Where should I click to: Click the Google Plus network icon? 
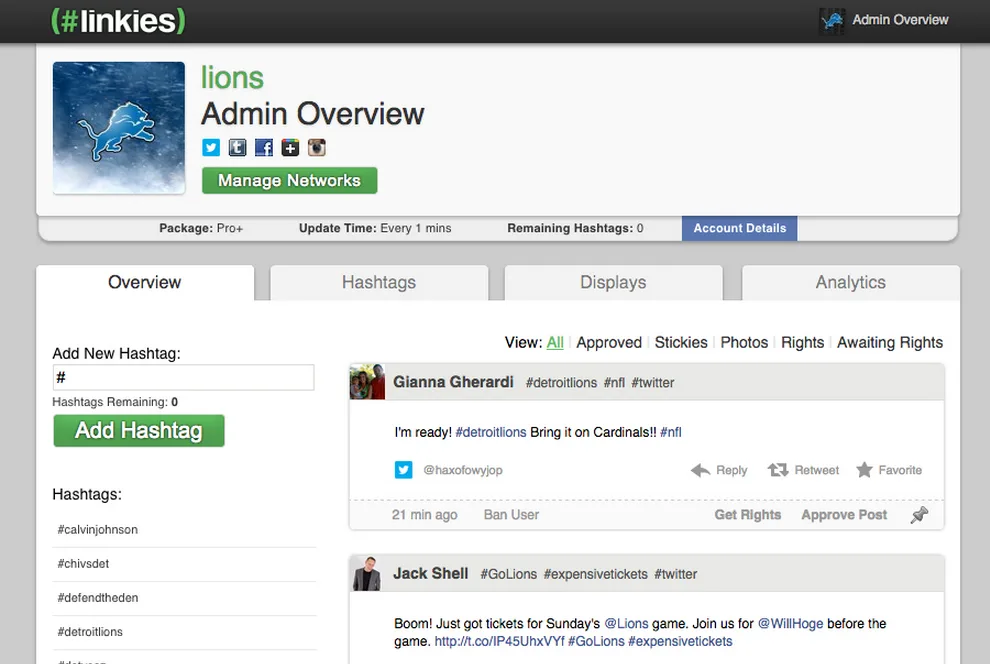pos(290,148)
